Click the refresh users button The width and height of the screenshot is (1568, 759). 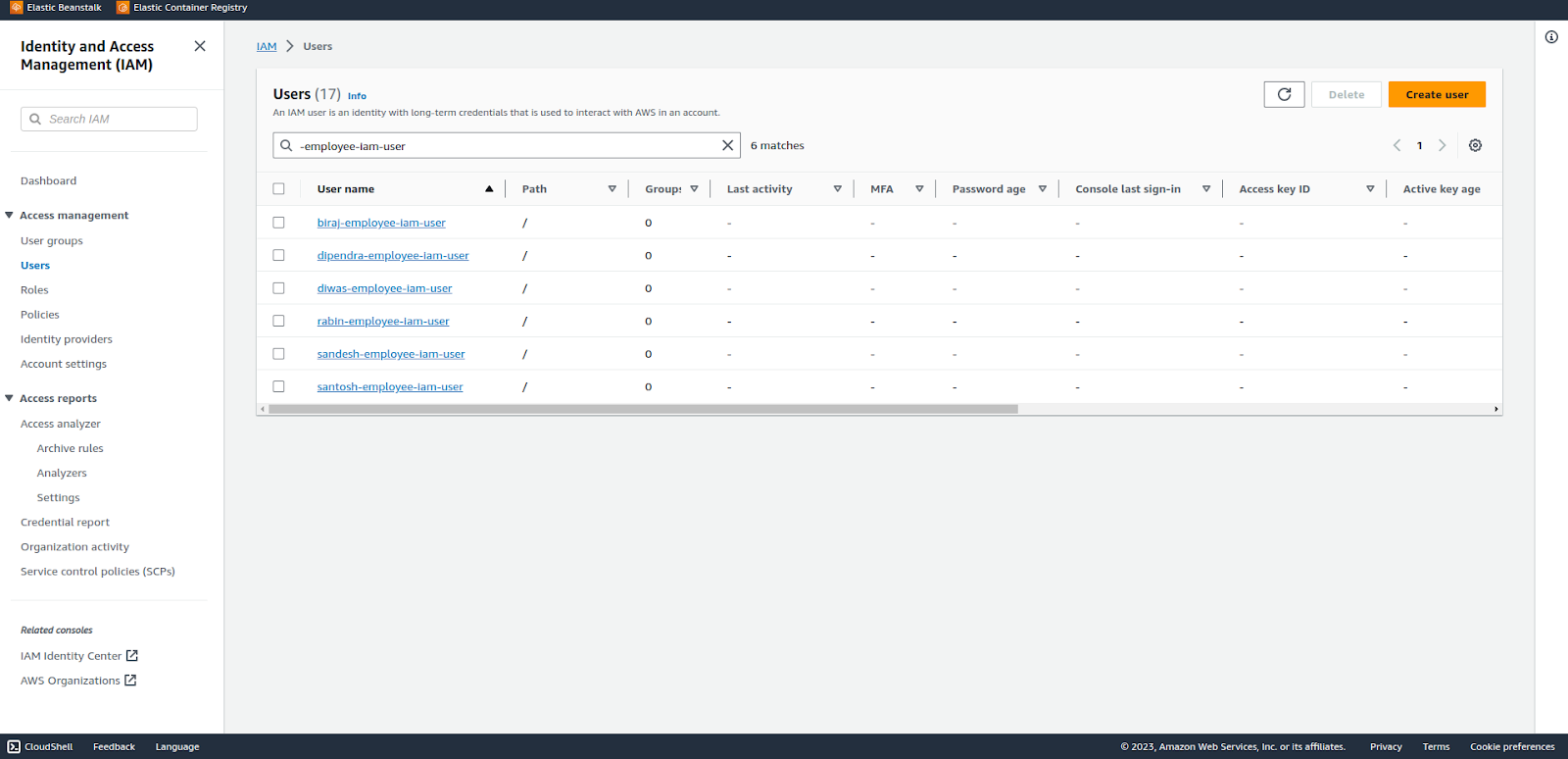click(1284, 94)
